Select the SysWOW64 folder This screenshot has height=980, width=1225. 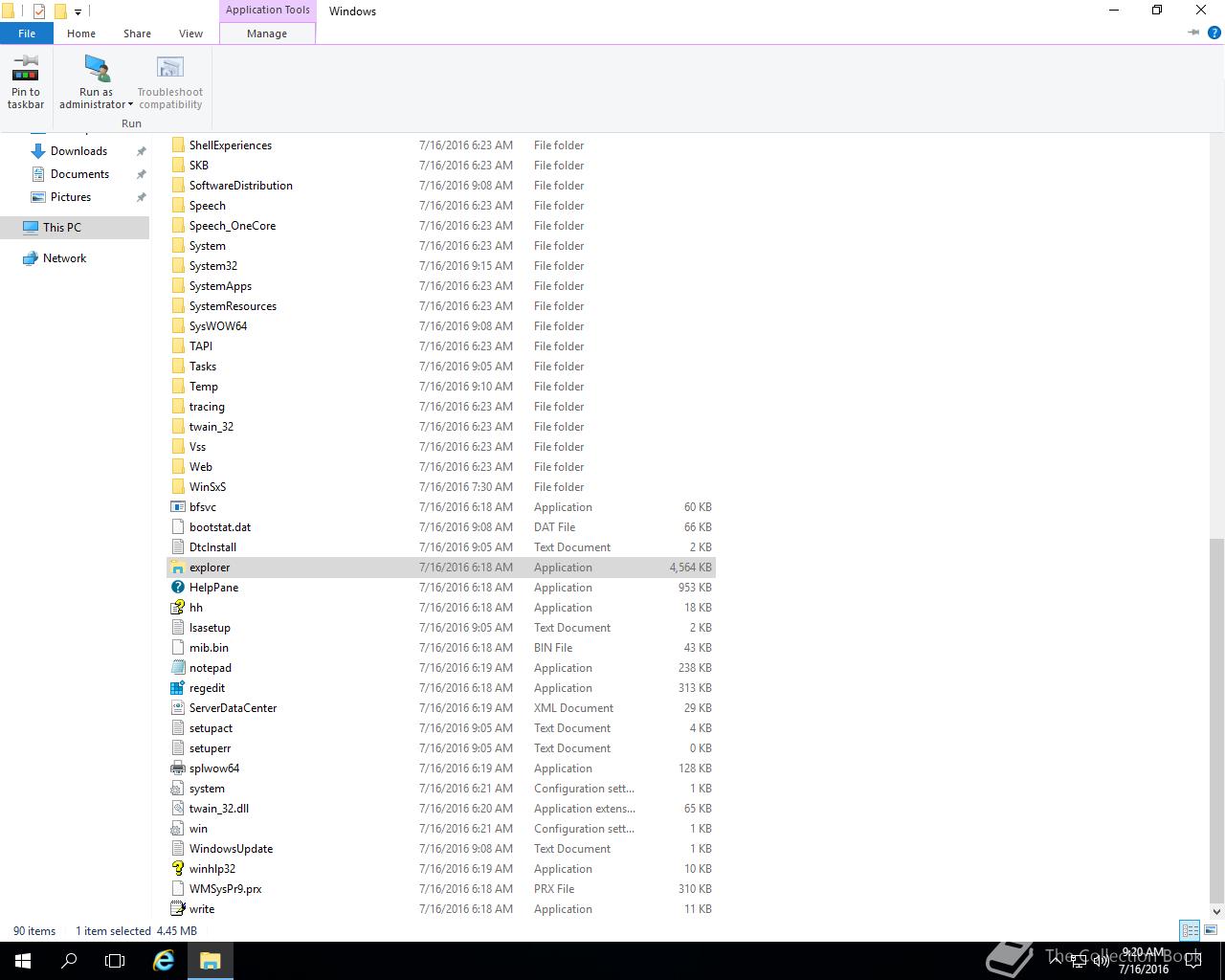coord(441,326)
